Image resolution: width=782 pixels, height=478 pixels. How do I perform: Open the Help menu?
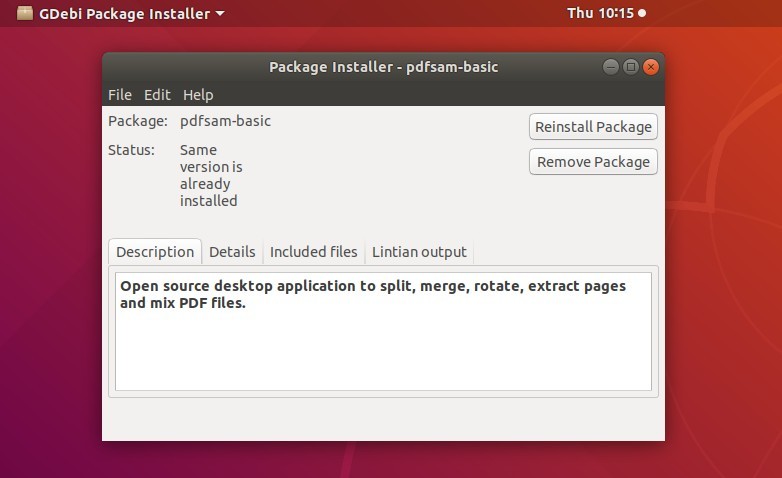pyautogui.click(x=198, y=95)
